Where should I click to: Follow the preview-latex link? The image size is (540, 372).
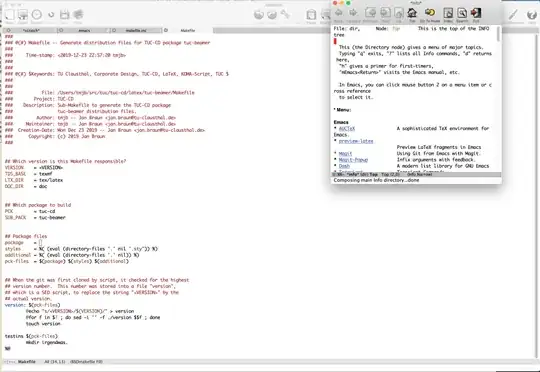click(x=356, y=141)
